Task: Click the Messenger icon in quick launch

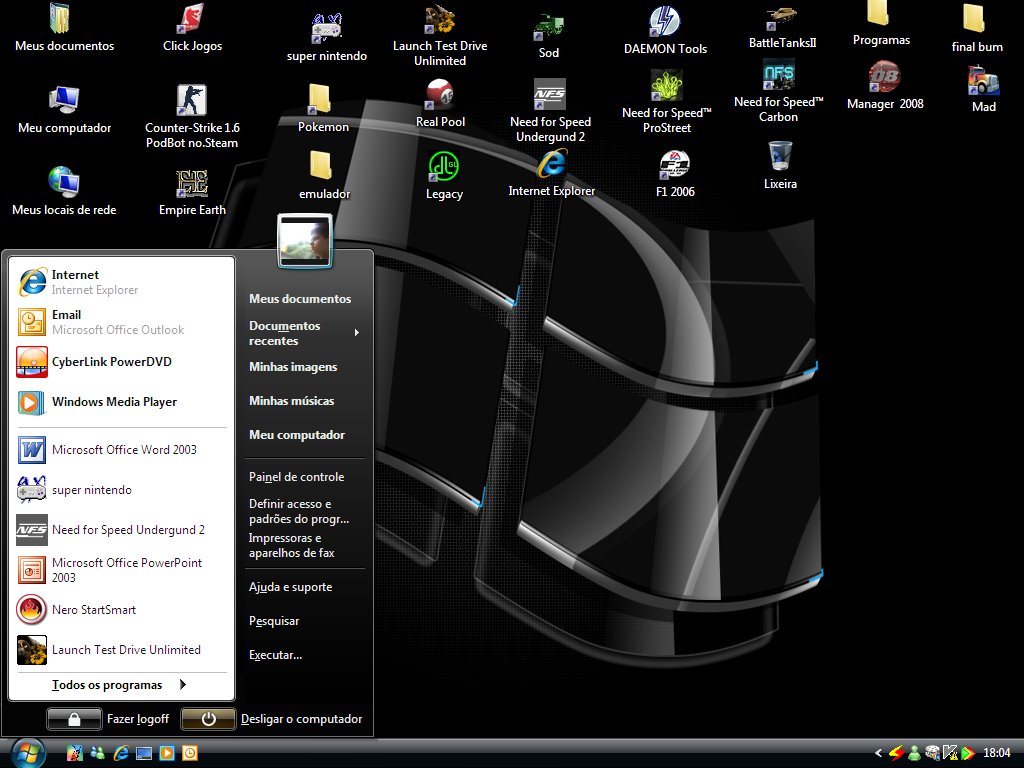Action: coord(98,753)
